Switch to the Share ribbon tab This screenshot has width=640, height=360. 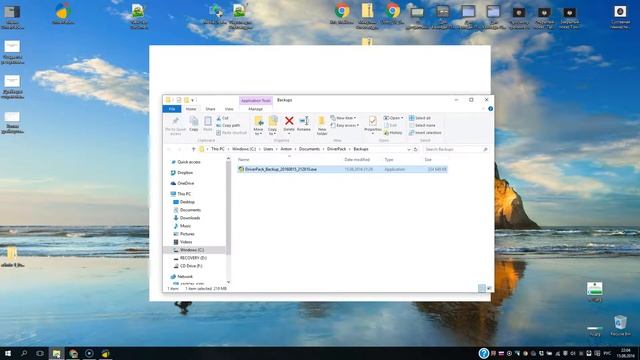click(210, 109)
